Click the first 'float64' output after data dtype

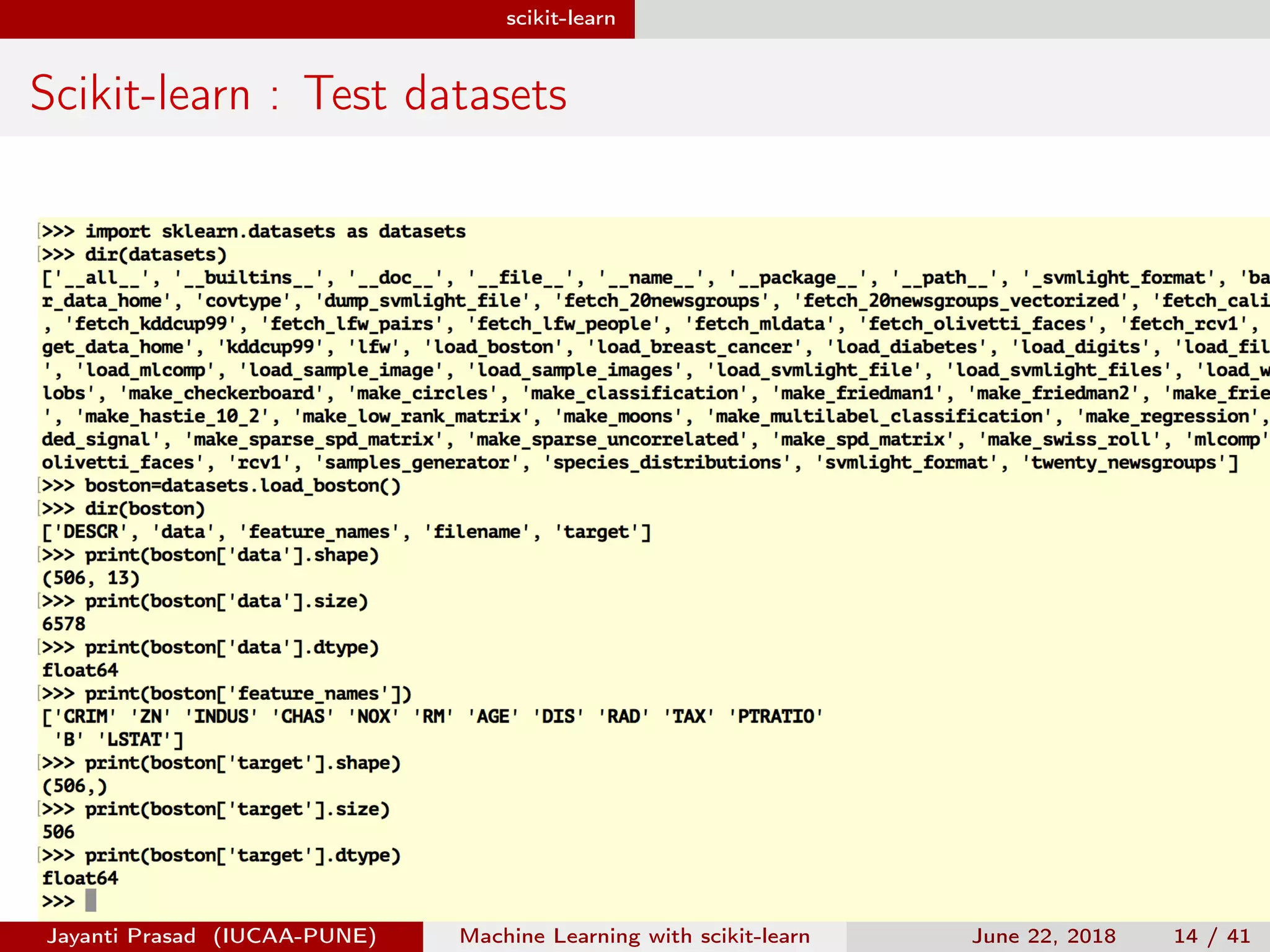point(80,670)
